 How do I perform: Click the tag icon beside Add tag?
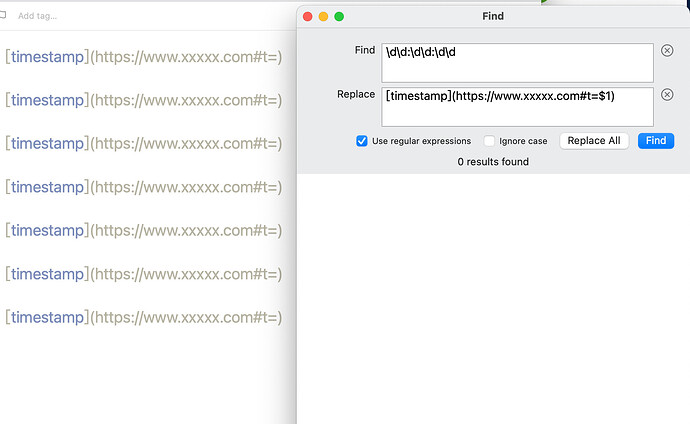tap(3, 15)
